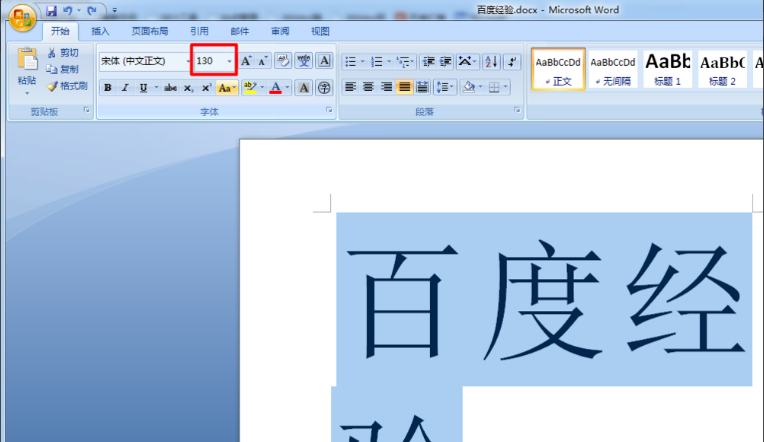This screenshot has height=442, width=764.
Task: Open highlight color dropdown arrow
Action: tap(262, 88)
